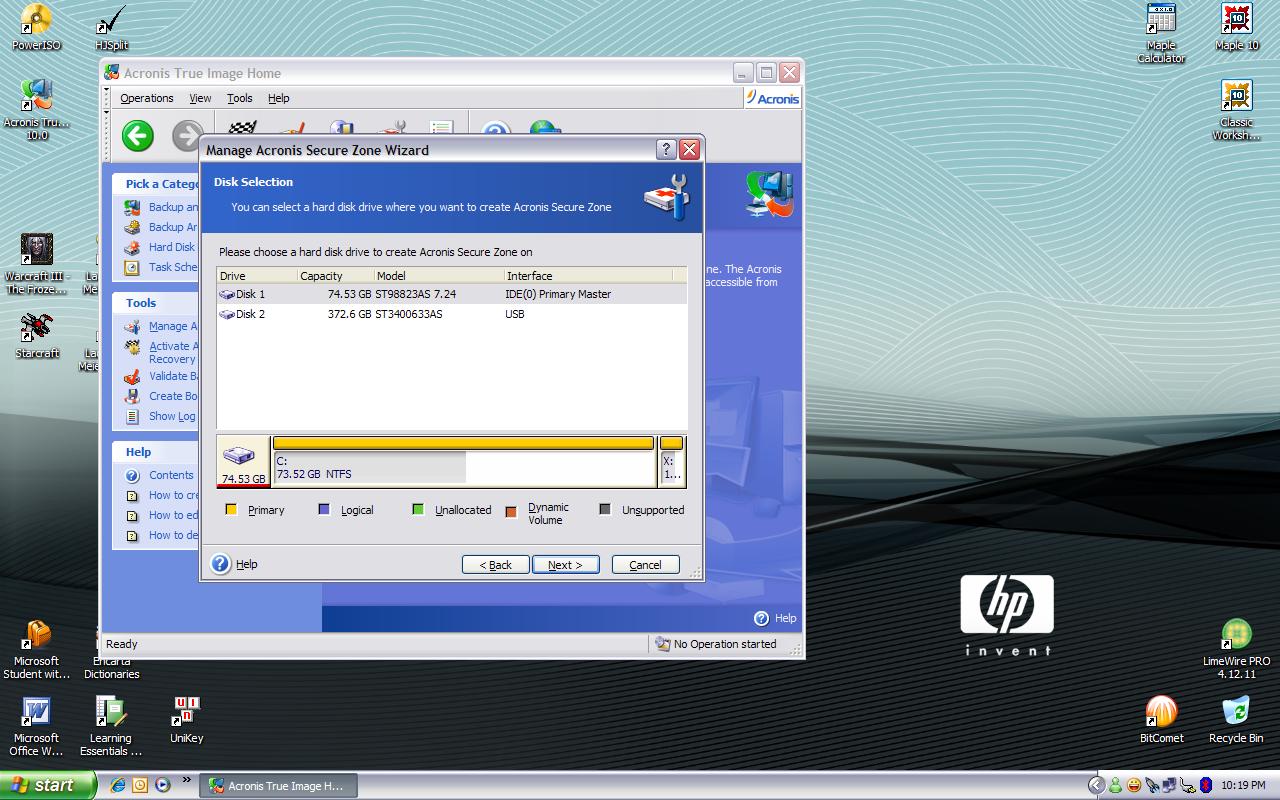Open the Help menu in Acronis
Viewport: 1280px width, 800px height.
pos(279,98)
